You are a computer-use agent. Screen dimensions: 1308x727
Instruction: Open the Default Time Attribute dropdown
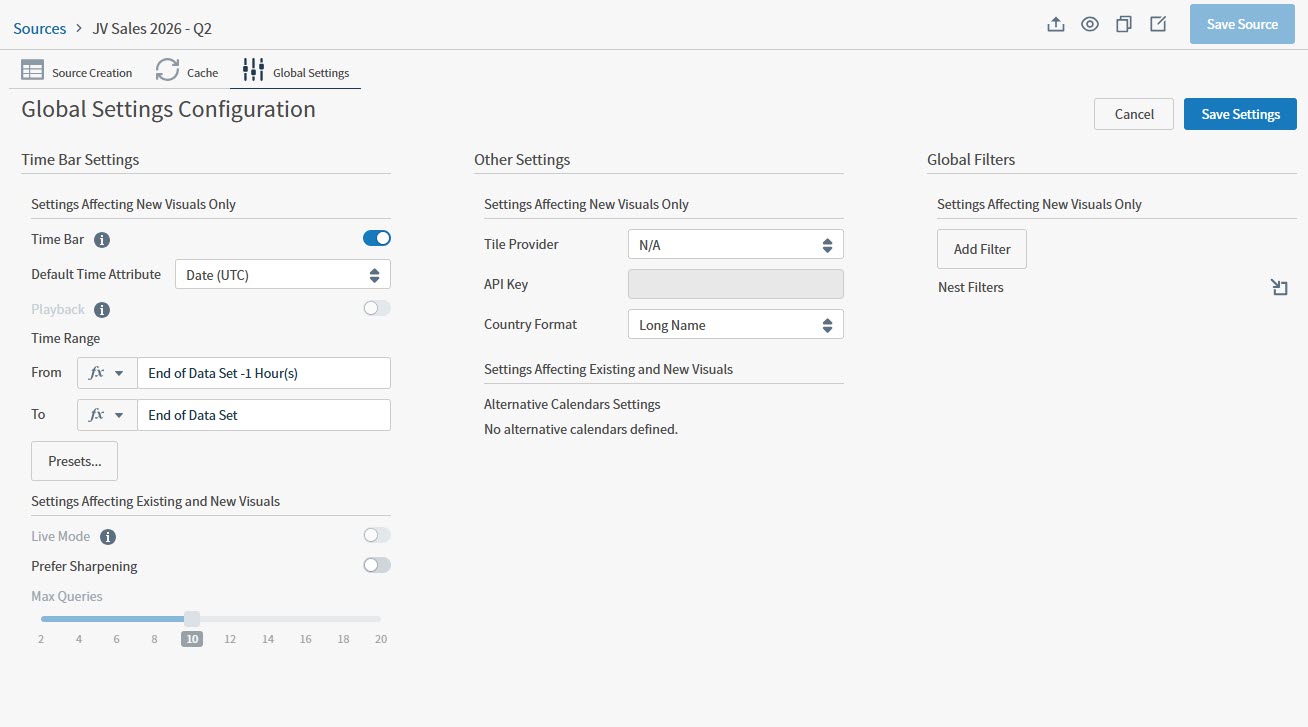[283, 274]
